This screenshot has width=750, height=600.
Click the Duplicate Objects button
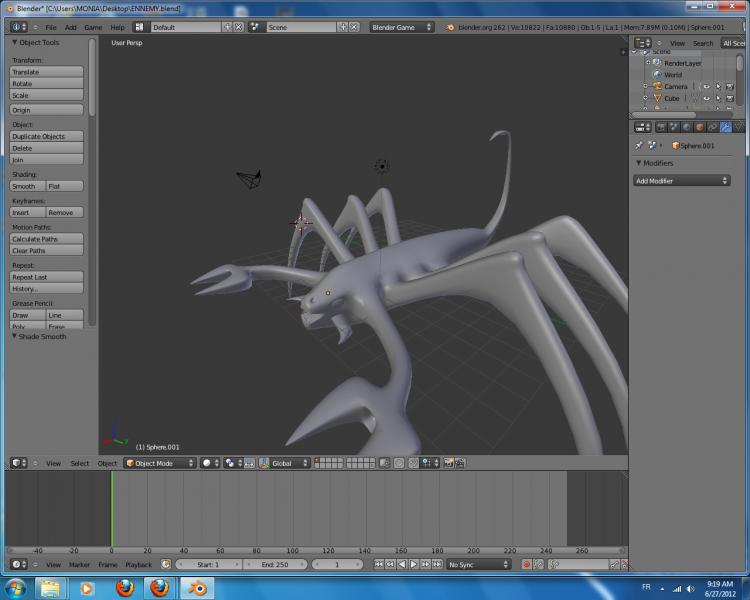coord(46,136)
